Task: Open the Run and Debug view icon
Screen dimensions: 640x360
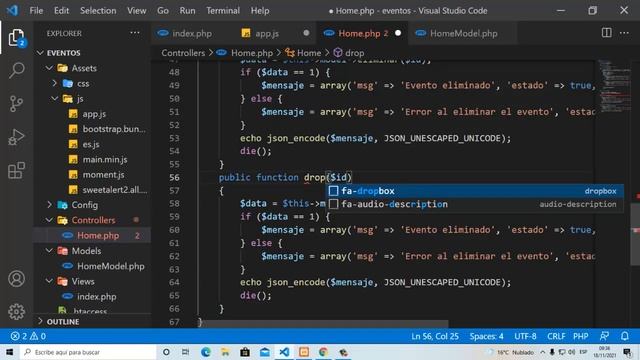Action: coord(16,137)
